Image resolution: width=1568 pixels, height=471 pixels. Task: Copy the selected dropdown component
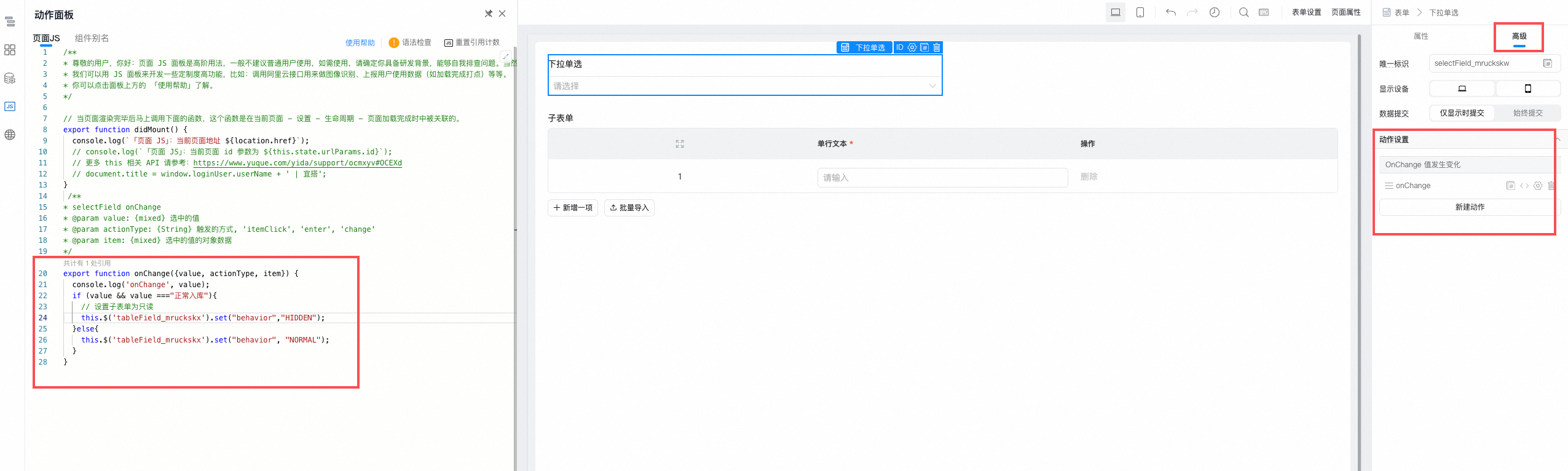click(x=924, y=47)
